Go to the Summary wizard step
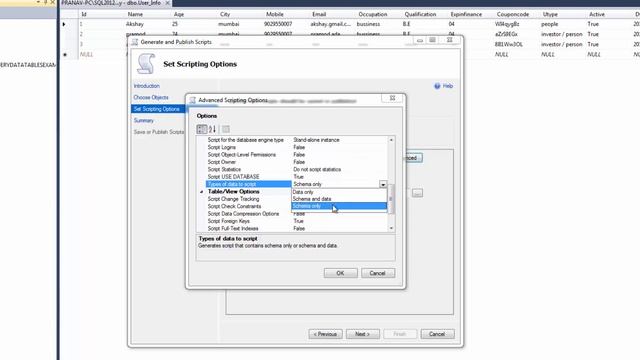The width and height of the screenshot is (640, 360). (x=144, y=120)
